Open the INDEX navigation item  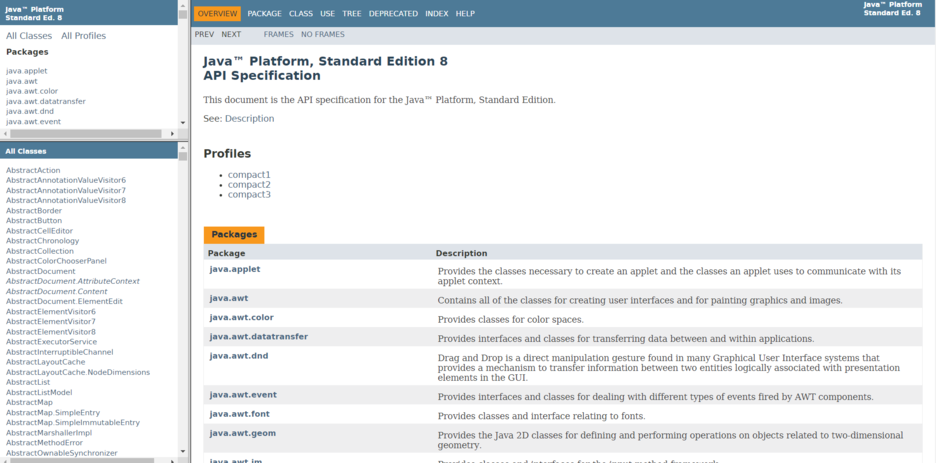coord(437,14)
